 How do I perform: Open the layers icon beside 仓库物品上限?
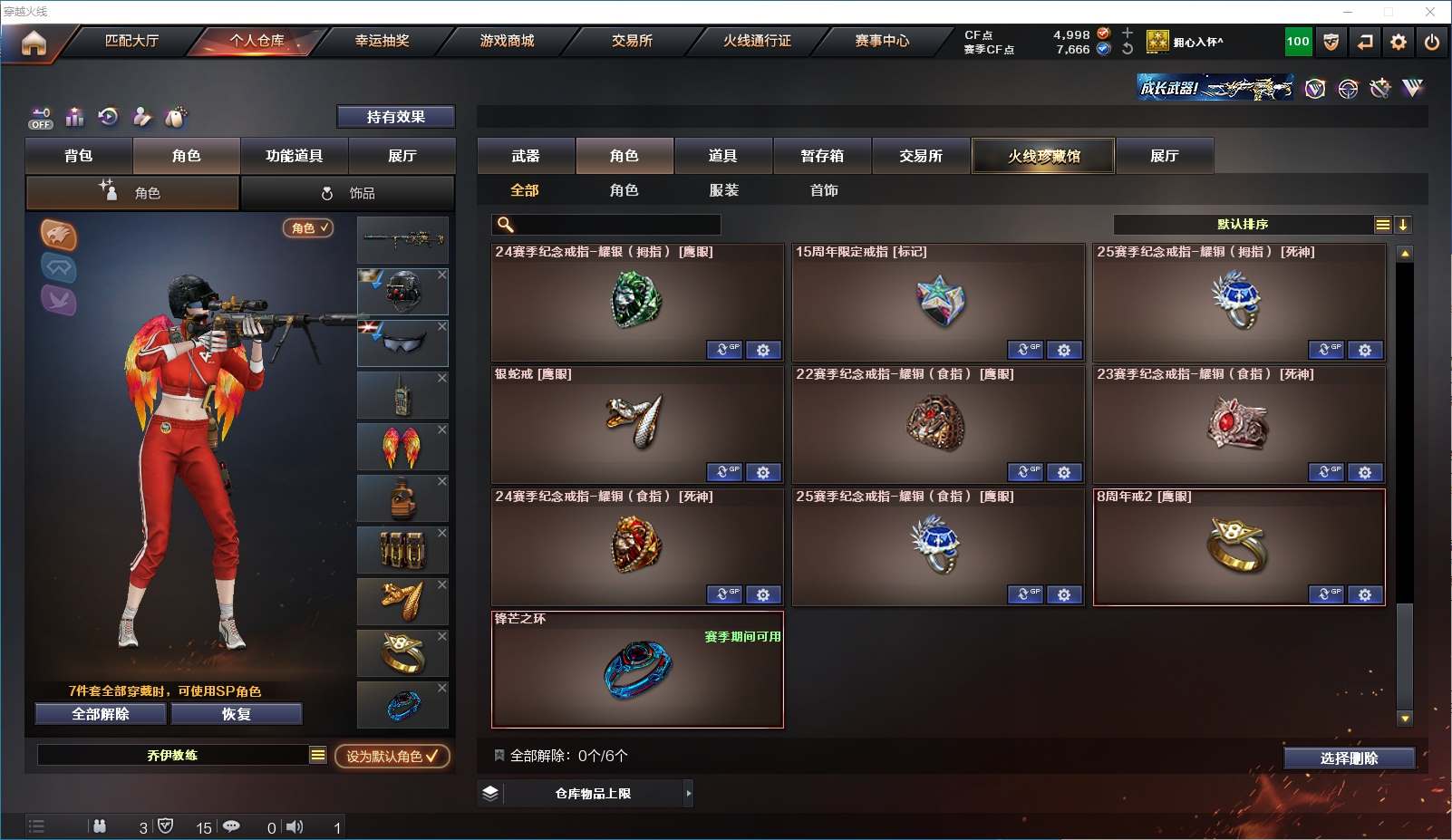[490, 793]
